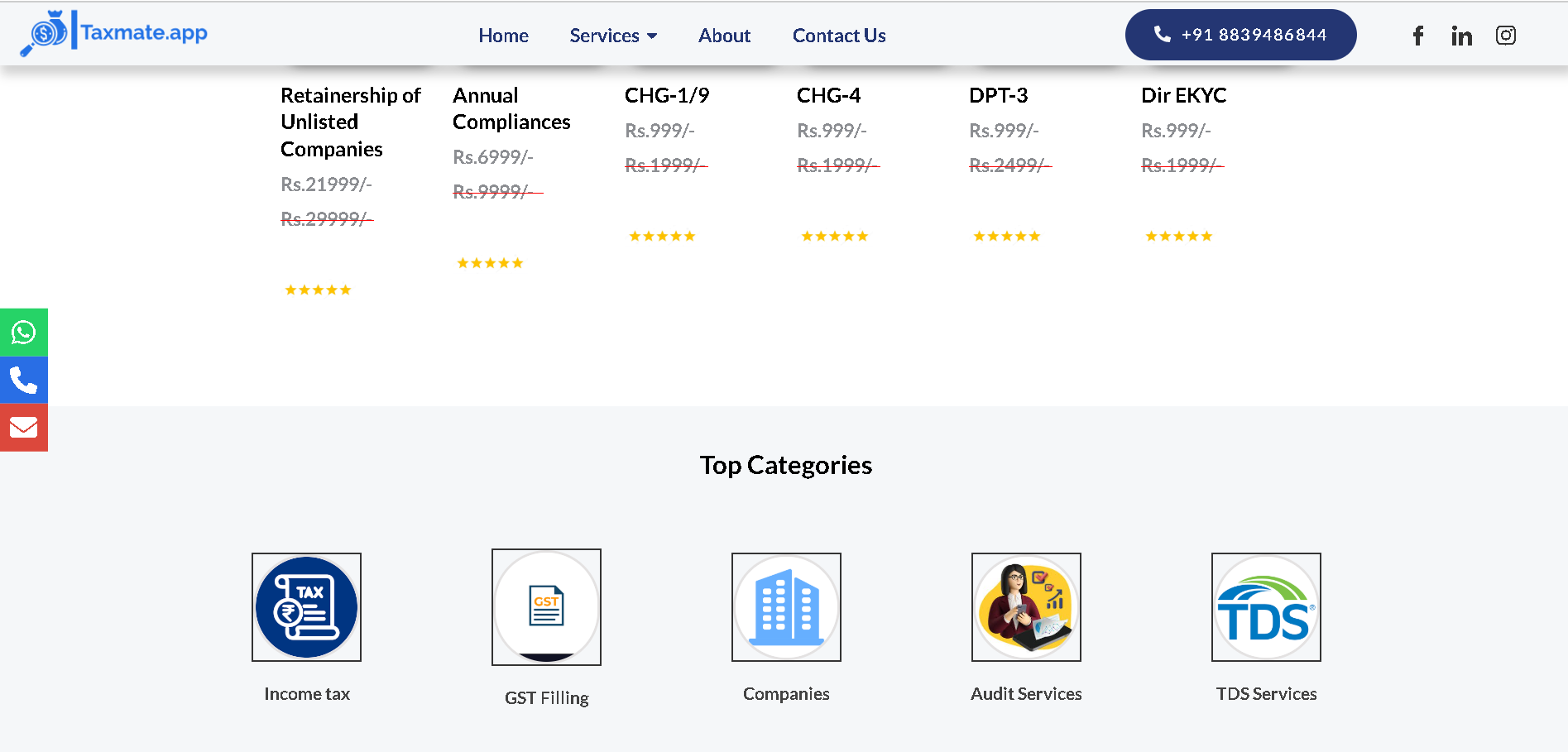Click the struck-through Rs.29999/- price
The image size is (1568, 752).
point(327,219)
